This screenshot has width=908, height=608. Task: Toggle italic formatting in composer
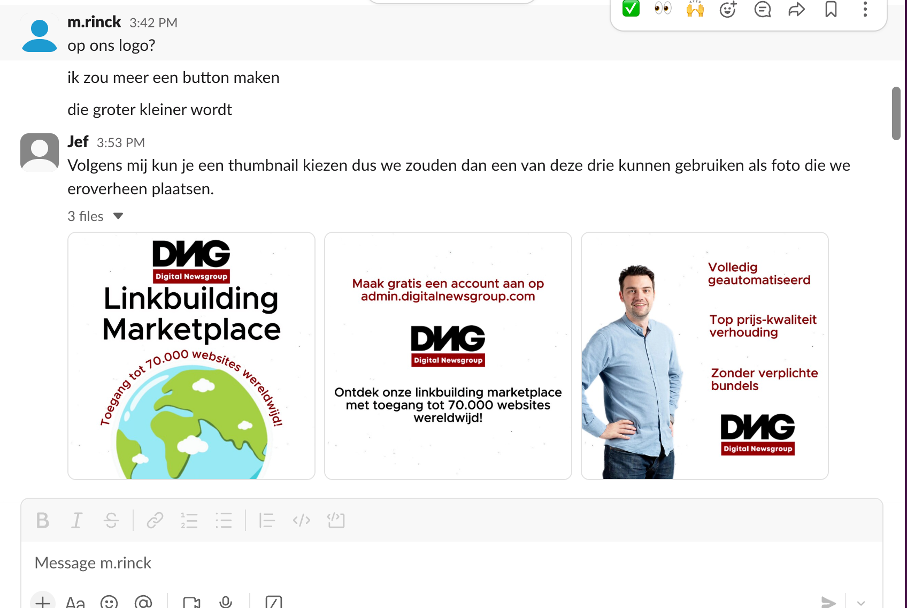pos(76,520)
